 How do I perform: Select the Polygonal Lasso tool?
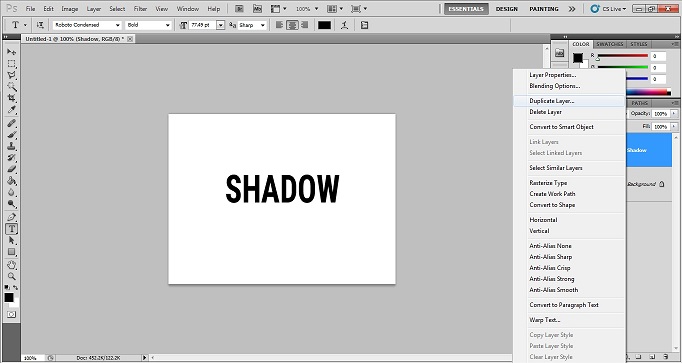tap(11, 75)
